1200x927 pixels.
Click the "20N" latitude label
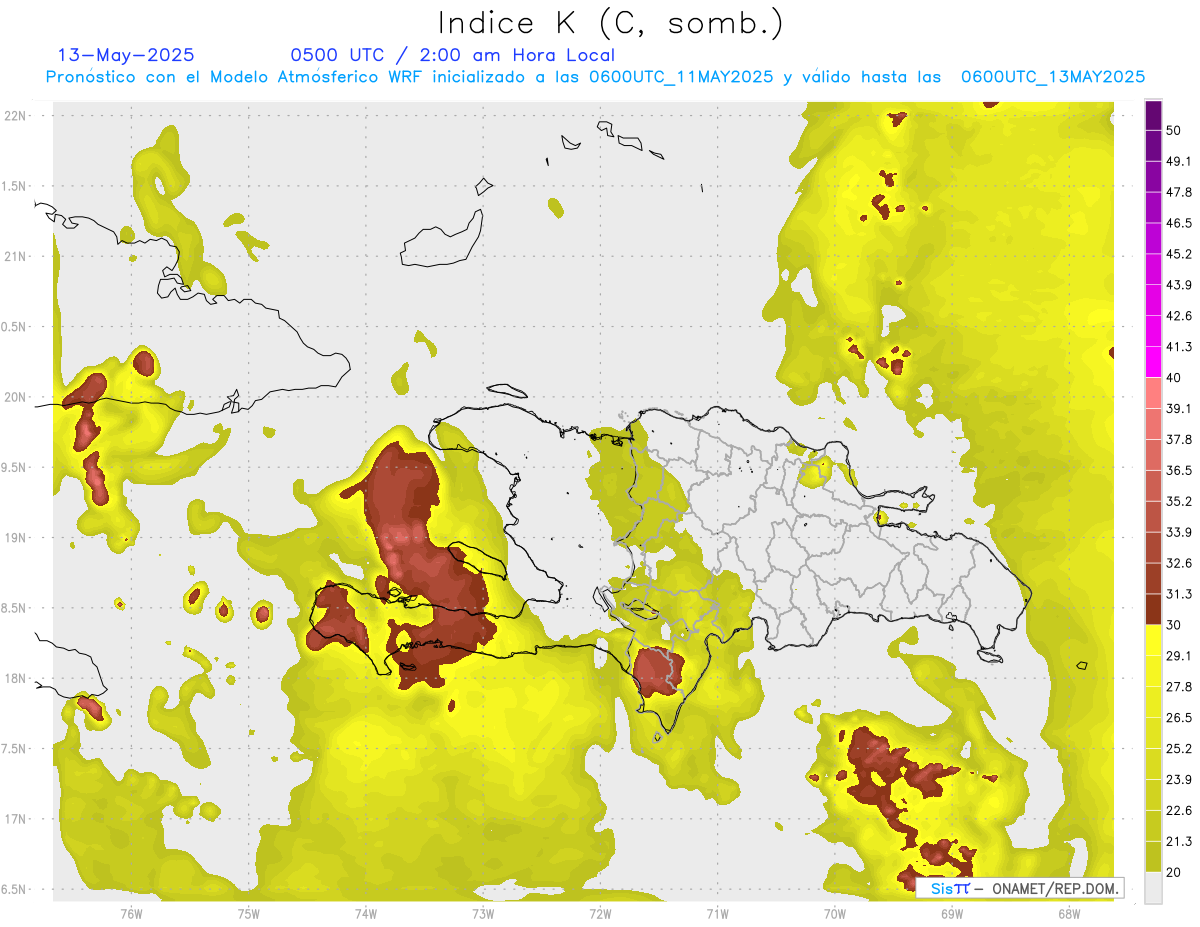(15, 397)
